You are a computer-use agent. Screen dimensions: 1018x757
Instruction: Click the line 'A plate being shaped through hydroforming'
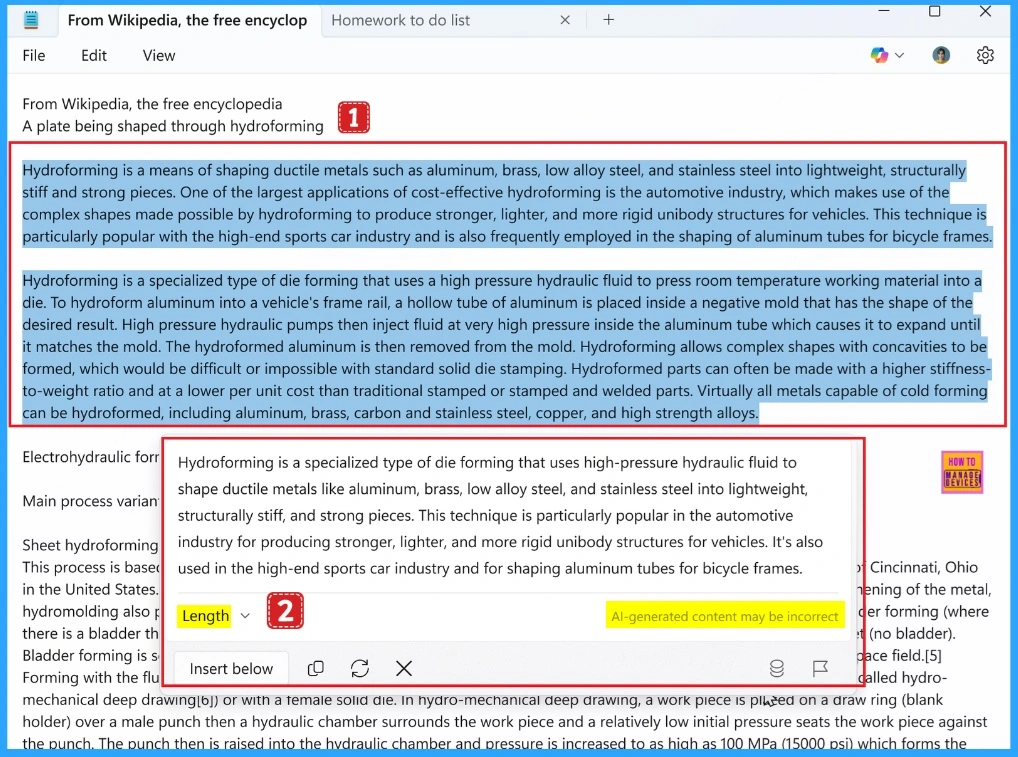[173, 126]
